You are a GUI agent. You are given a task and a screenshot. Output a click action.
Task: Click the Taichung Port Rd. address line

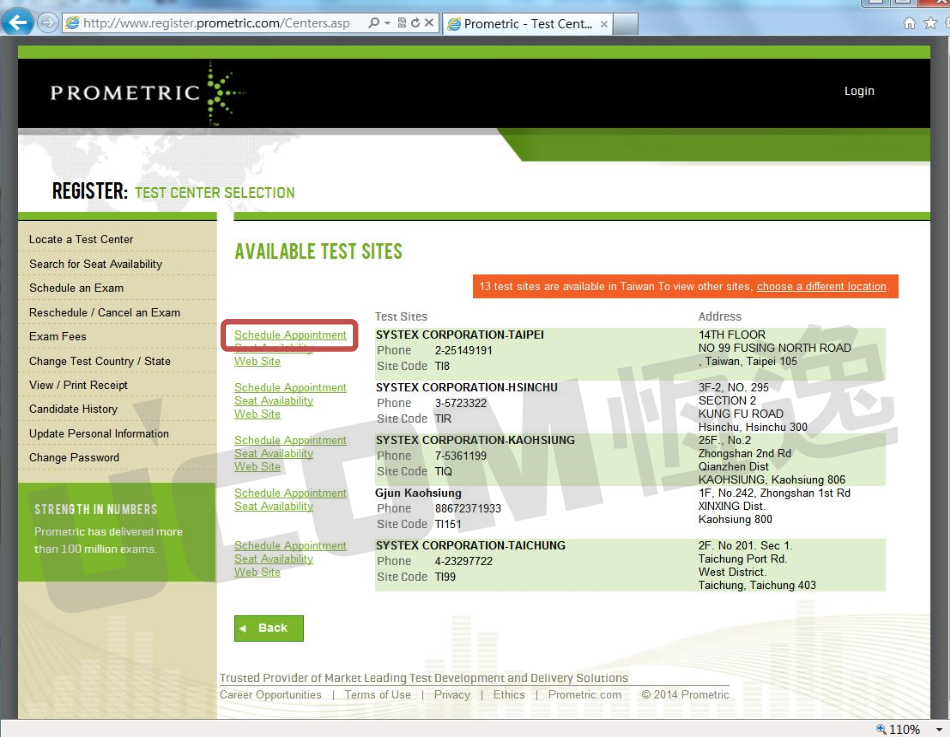[x=743, y=559]
